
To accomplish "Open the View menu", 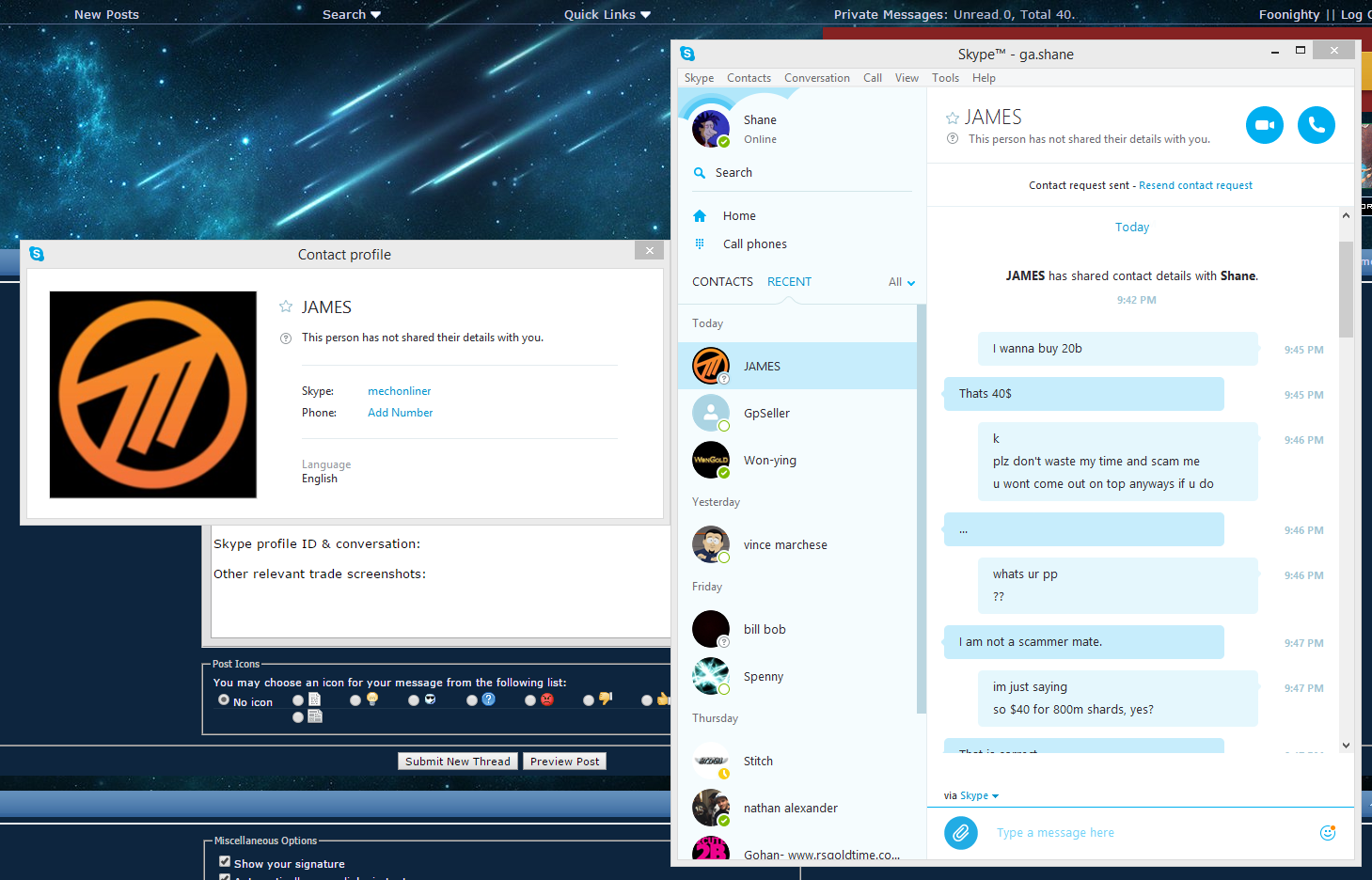I will [907, 78].
